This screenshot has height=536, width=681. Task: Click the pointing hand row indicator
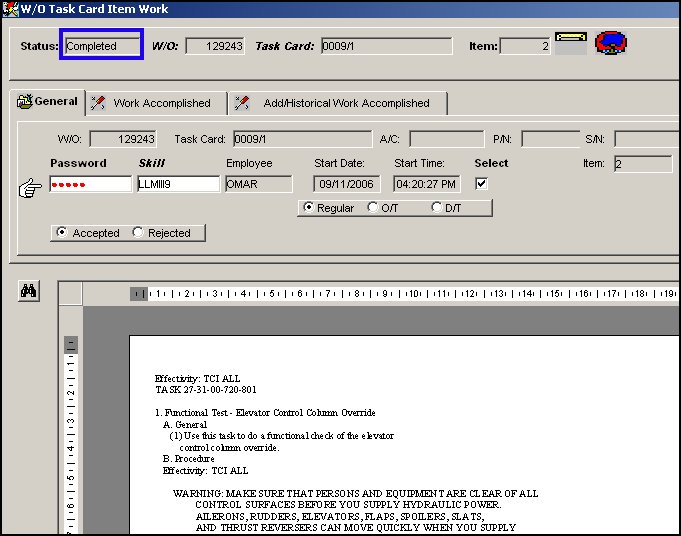[x=30, y=188]
